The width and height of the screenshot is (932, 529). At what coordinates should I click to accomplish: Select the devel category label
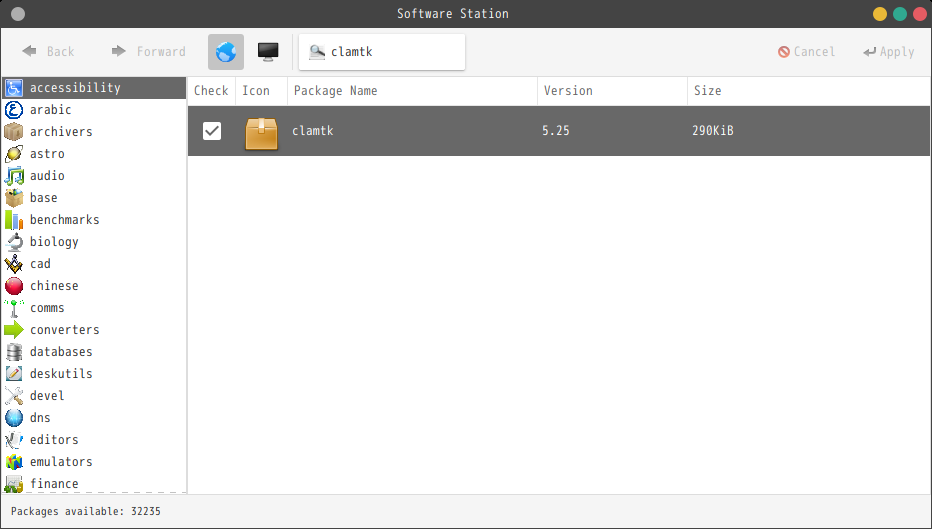pyautogui.click(x=47, y=396)
